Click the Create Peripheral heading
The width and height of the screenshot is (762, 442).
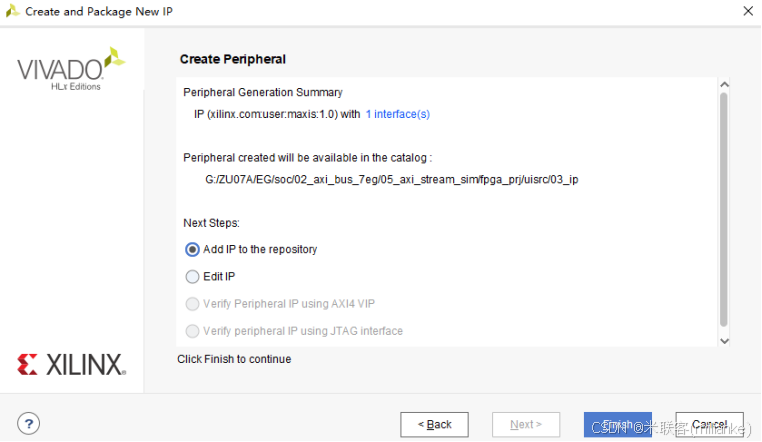tap(233, 60)
